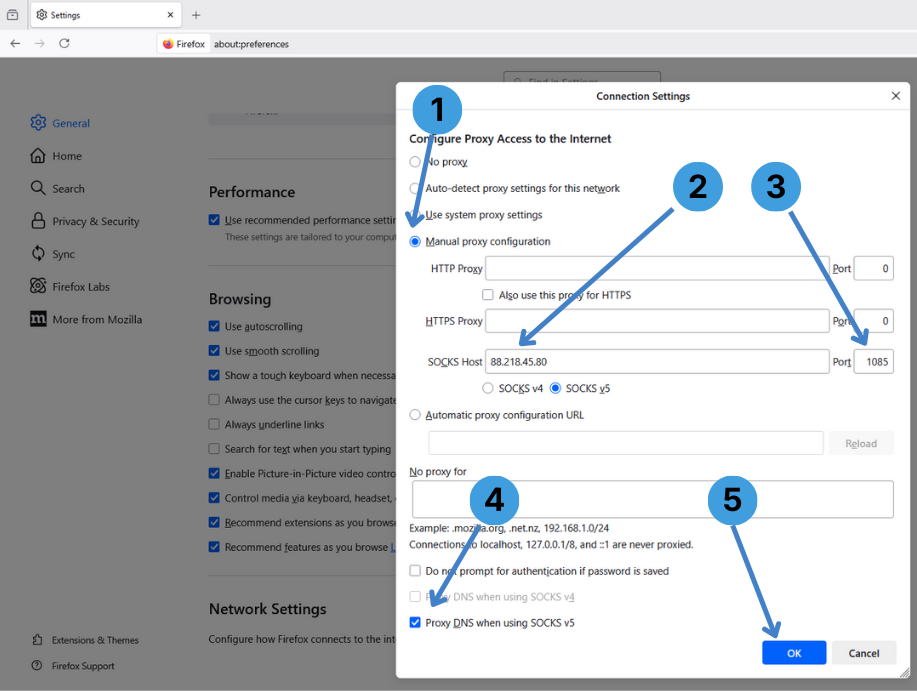Image resolution: width=917 pixels, height=691 pixels.
Task: Open Search settings category
Action: point(58,188)
